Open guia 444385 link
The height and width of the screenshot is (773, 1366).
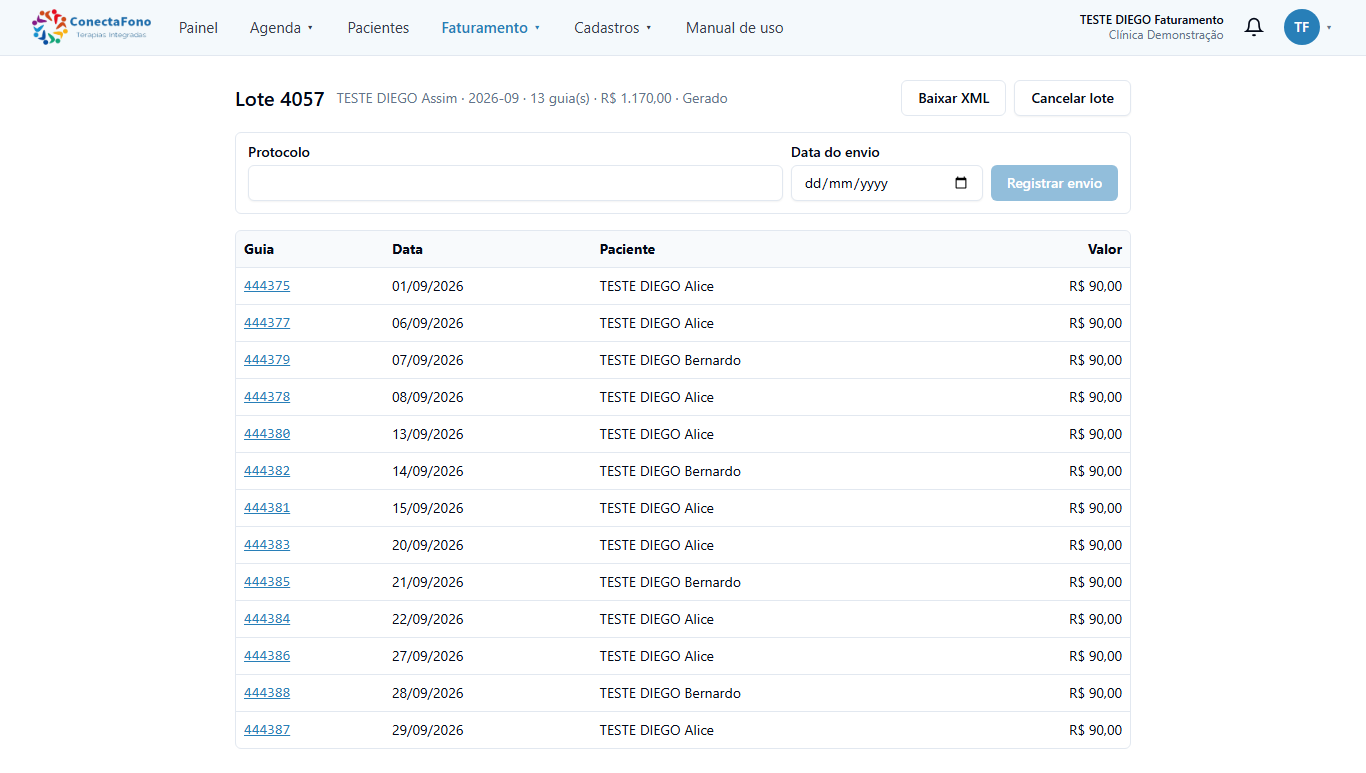pos(267,582)
